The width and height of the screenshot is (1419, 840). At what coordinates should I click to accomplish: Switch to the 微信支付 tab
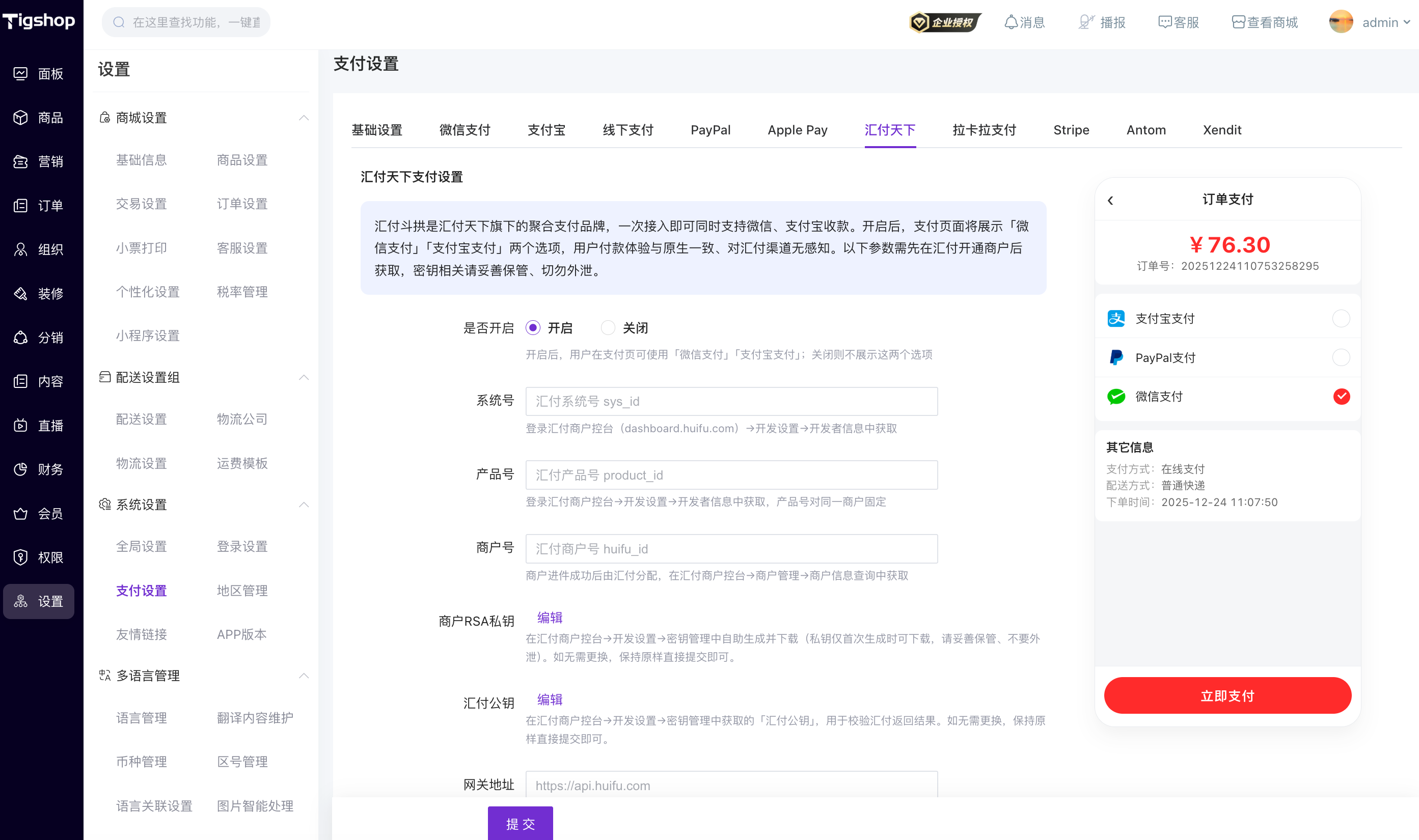click(465, 130)
